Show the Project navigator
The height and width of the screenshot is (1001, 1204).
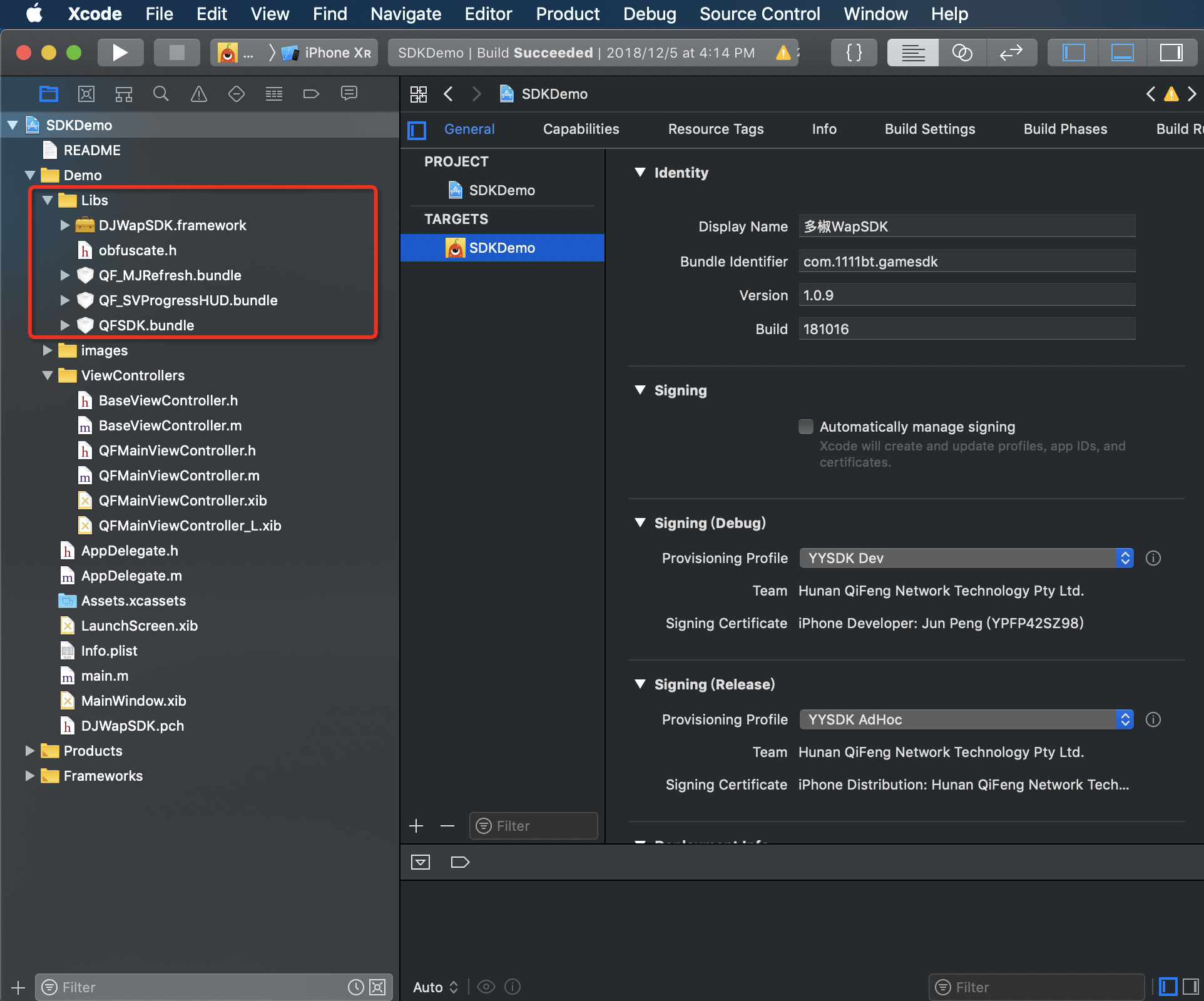click(x=49, y=94)
